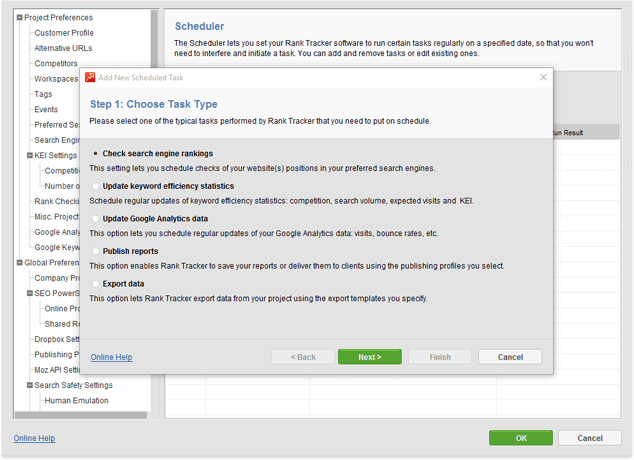Image resolution: width=634 pixels, height=460 pixels.
Task: Select Update Google Analytics data option
Action: (x=95, y=219)
